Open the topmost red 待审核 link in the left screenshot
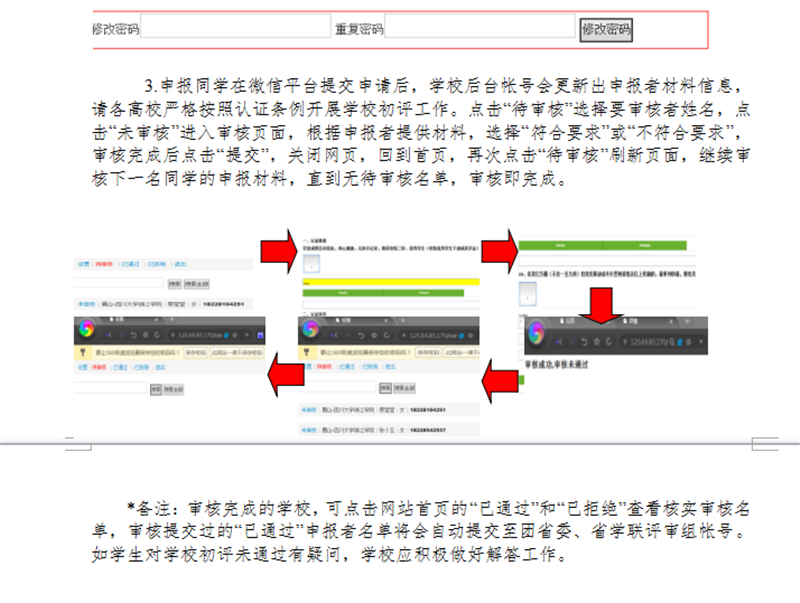Image resolution: width=800 pixels, height=603 pixels. tap(103, 264)
